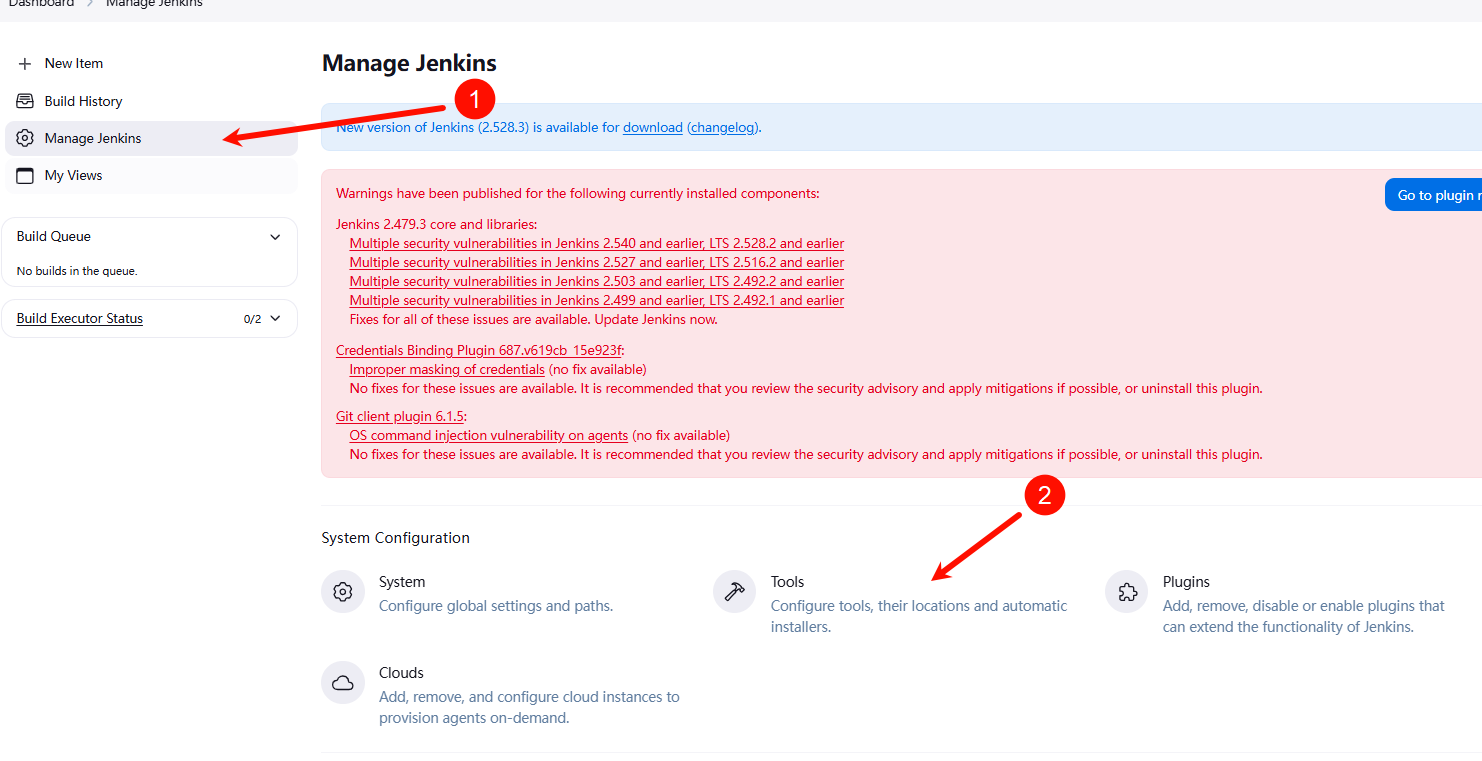The image size is (1482, 761).
Task: Open Git client plugin 6.1.5 link
Action: point(400,416)
